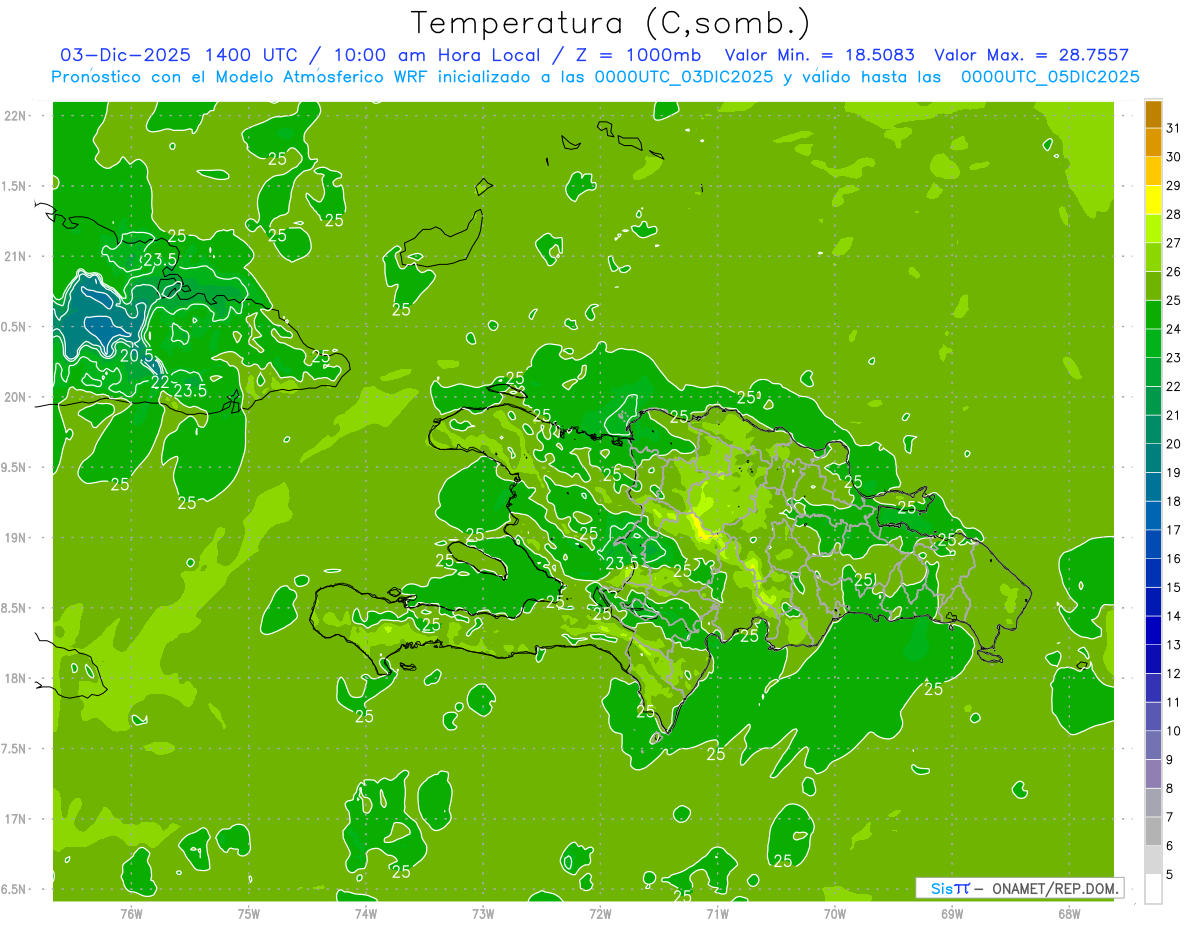
Task: Click the white legend band below 5
Action: (x=1153, y=889)
